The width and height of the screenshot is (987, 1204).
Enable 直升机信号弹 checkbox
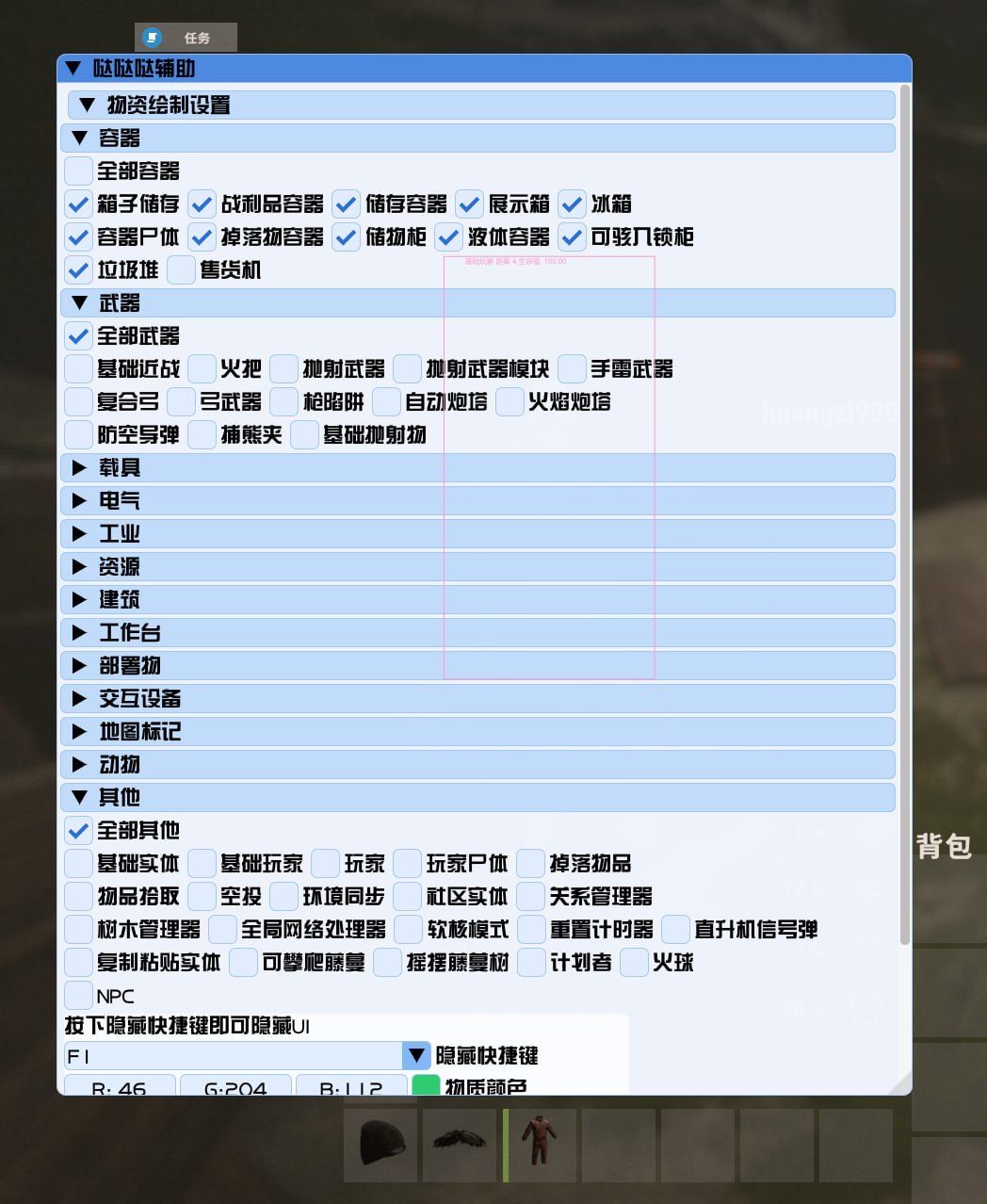pyautogui.click(x=675, y=929)
